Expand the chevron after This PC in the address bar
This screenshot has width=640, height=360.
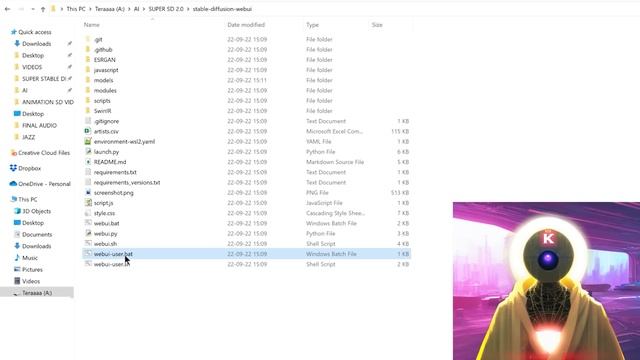pyautogui.click(x=91, y=9)
